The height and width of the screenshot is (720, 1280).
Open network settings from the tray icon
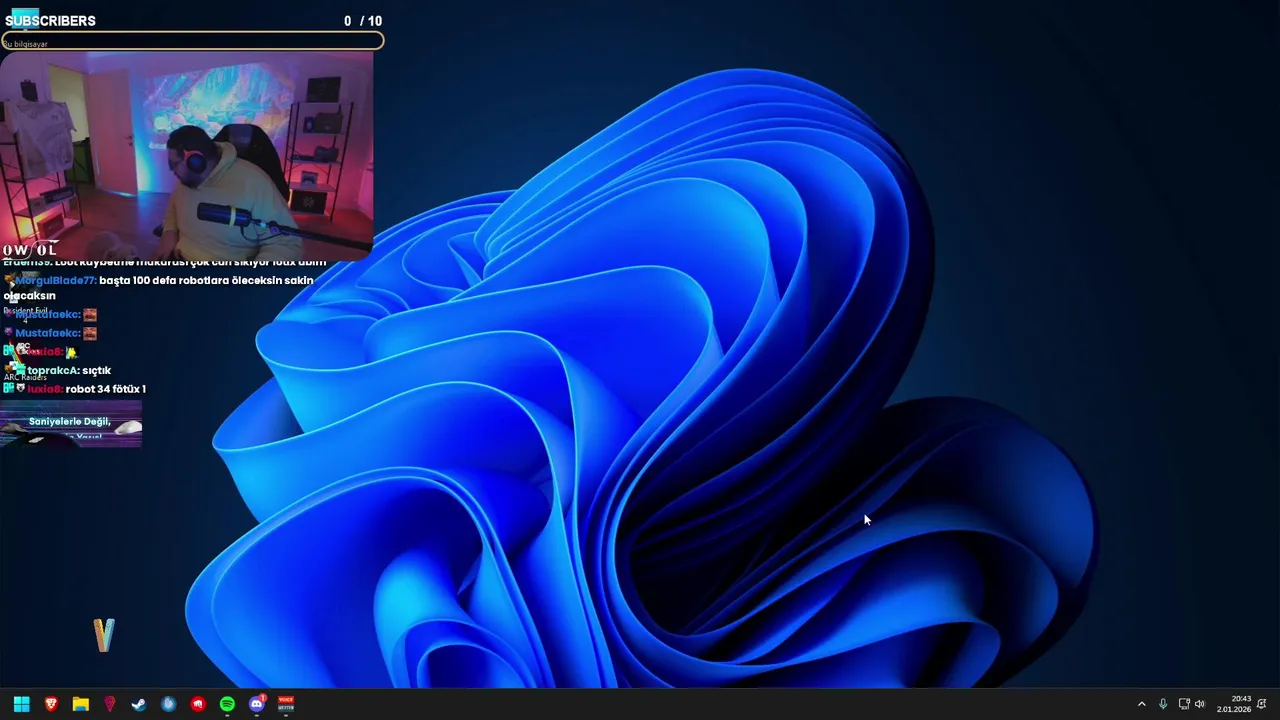click(1184, 704)
